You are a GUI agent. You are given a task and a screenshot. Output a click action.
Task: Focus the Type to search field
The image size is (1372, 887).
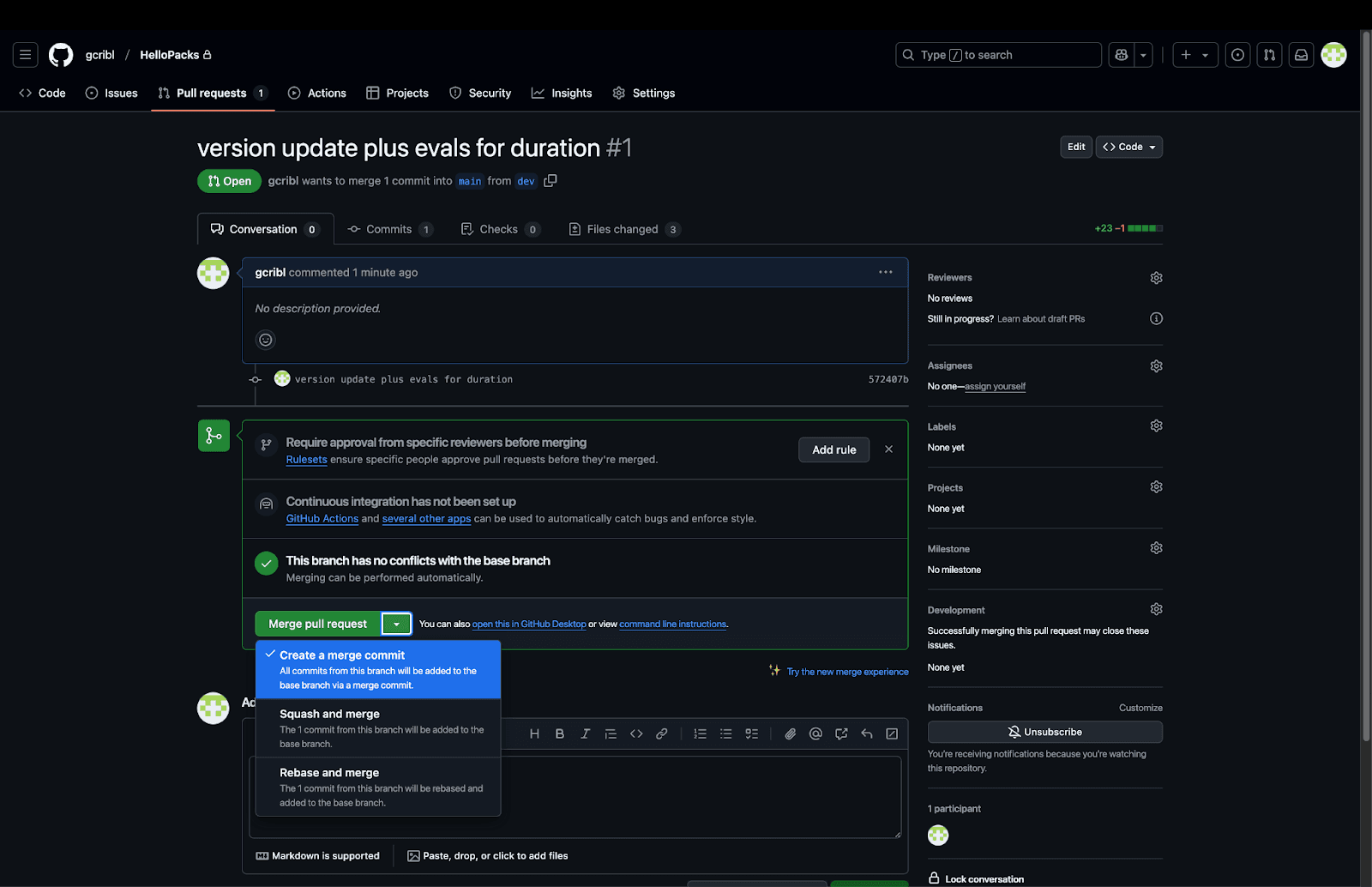pyautogui.click(x=998, y=55)
